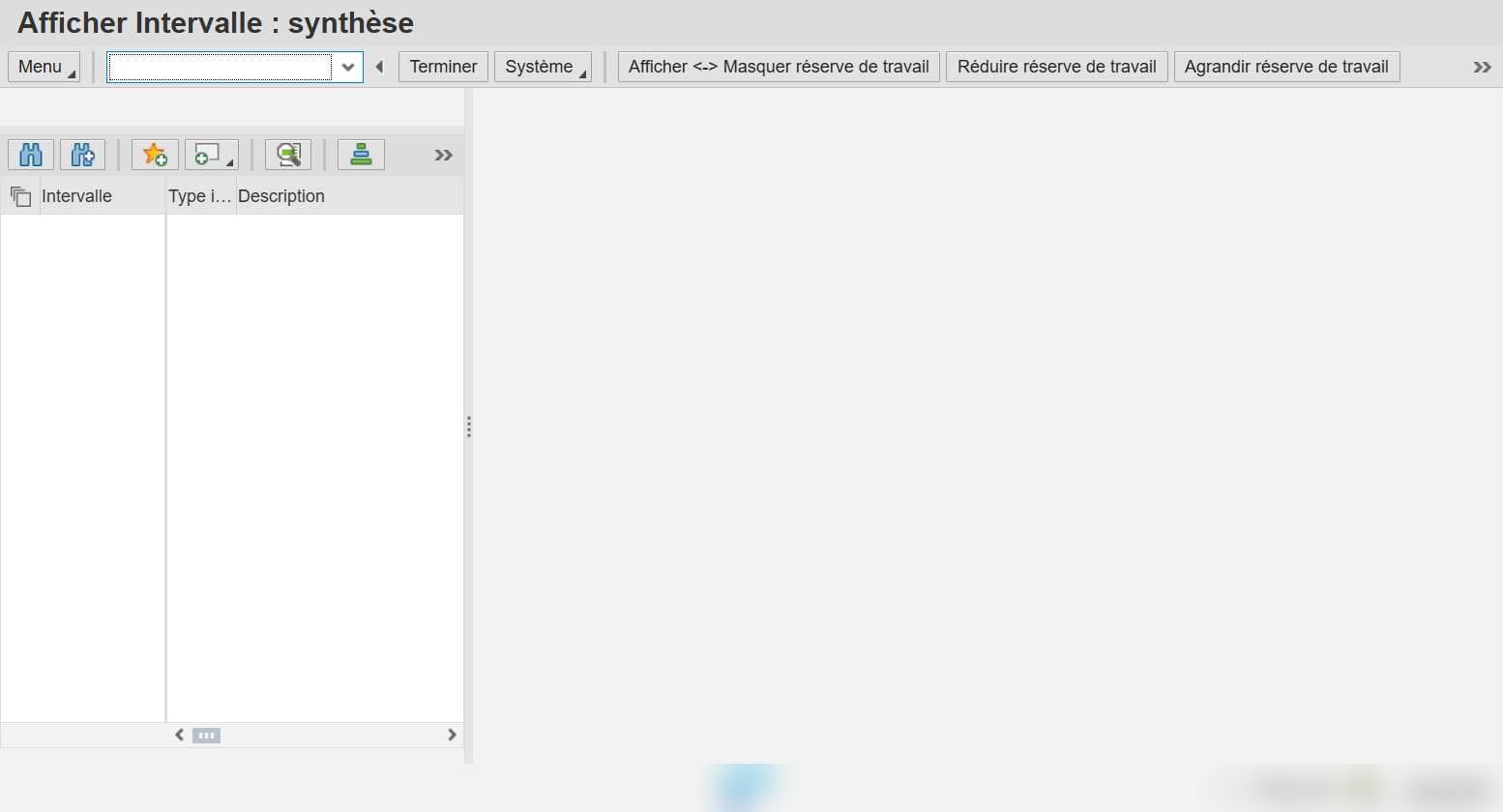This screenshot has height=812, width=1503.
Task: Click the vertical splitter handle dots
Action: (x=469, y=426)
